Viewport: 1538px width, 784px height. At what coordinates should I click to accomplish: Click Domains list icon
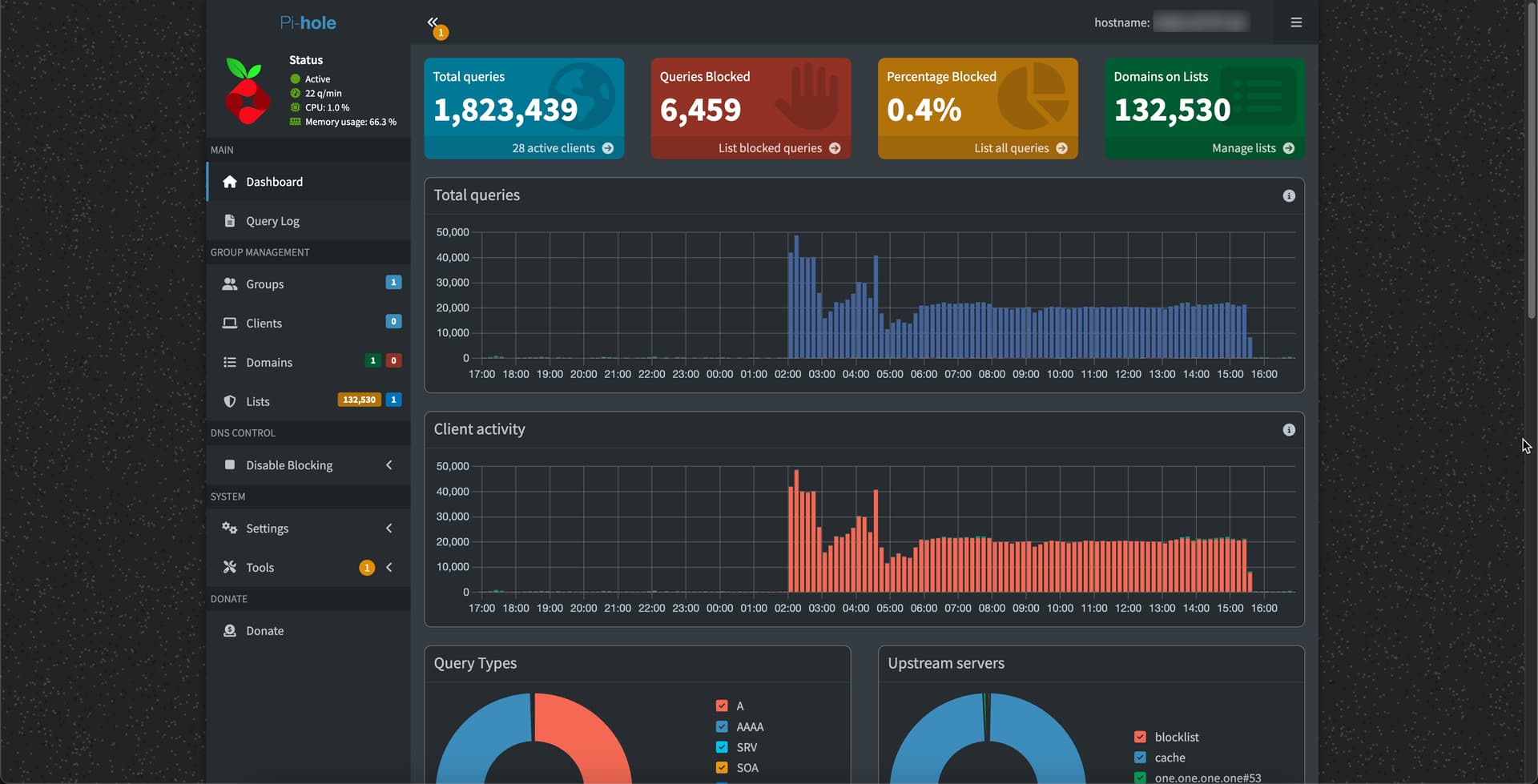[230, 363]
